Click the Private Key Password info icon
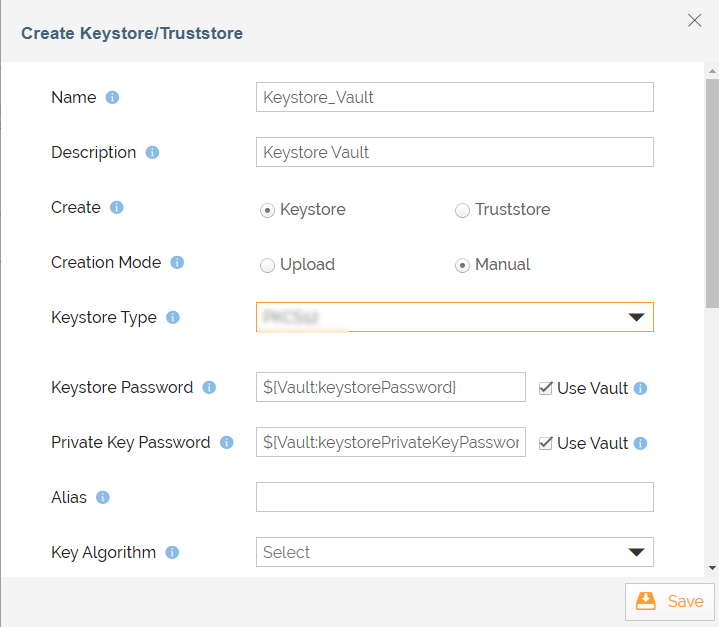The width and height of the screenshot is (719, 627). point(226,443)
